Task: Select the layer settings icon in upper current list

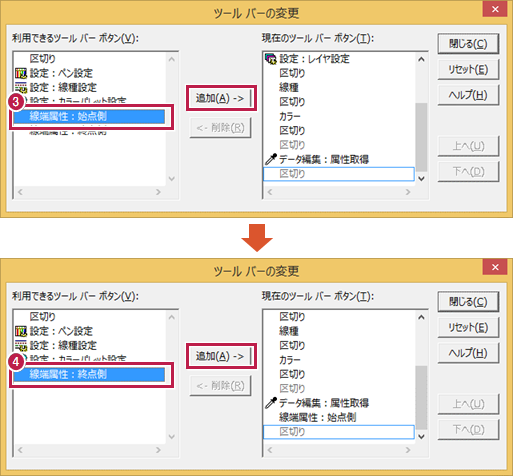Action: (x=271, y=59)
